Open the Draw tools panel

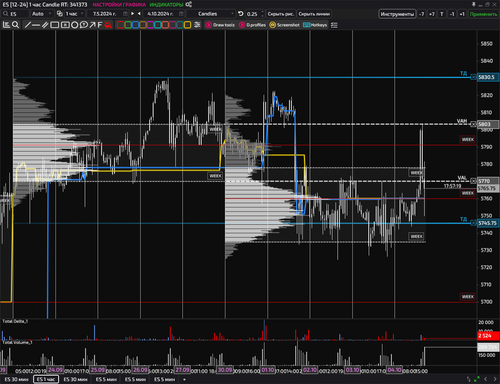point(220,25)
